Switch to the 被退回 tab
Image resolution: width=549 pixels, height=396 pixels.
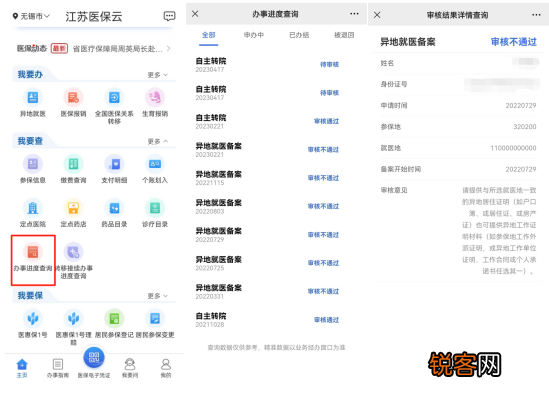[344, 35]
